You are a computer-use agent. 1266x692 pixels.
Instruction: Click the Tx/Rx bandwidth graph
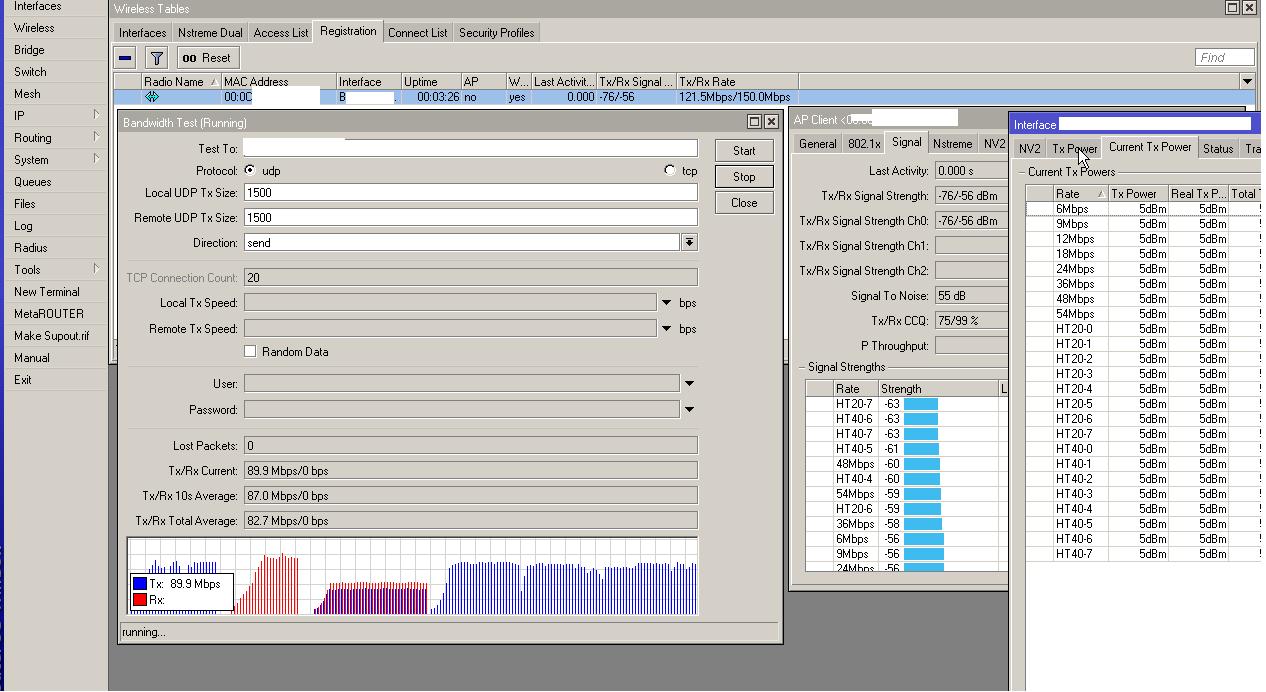tap(412, 576)
